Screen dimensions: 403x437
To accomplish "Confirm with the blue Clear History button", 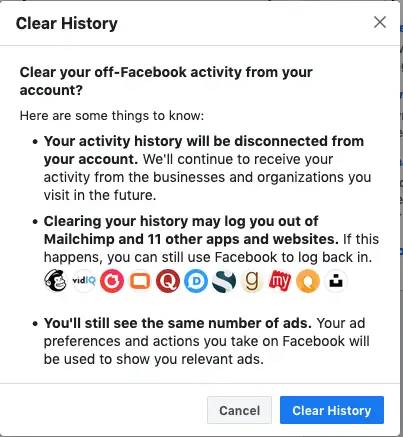I will 332,410.
